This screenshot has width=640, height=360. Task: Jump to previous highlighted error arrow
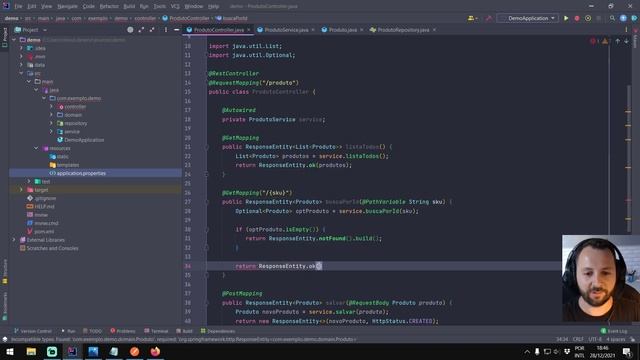618,41
